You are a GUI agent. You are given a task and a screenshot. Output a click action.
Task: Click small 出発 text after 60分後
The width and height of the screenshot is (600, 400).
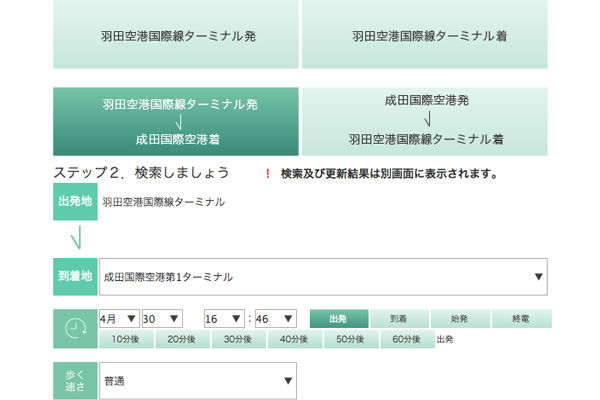445,340
